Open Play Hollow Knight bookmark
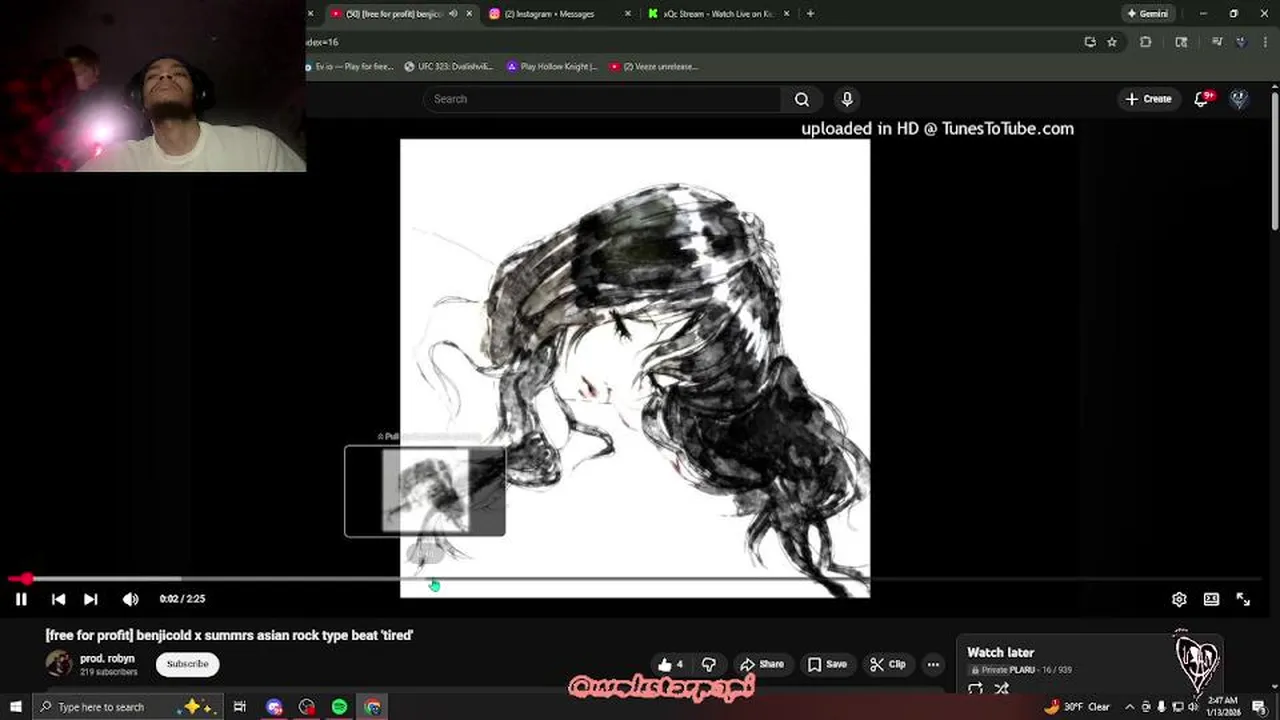 [x=552, y=67]
